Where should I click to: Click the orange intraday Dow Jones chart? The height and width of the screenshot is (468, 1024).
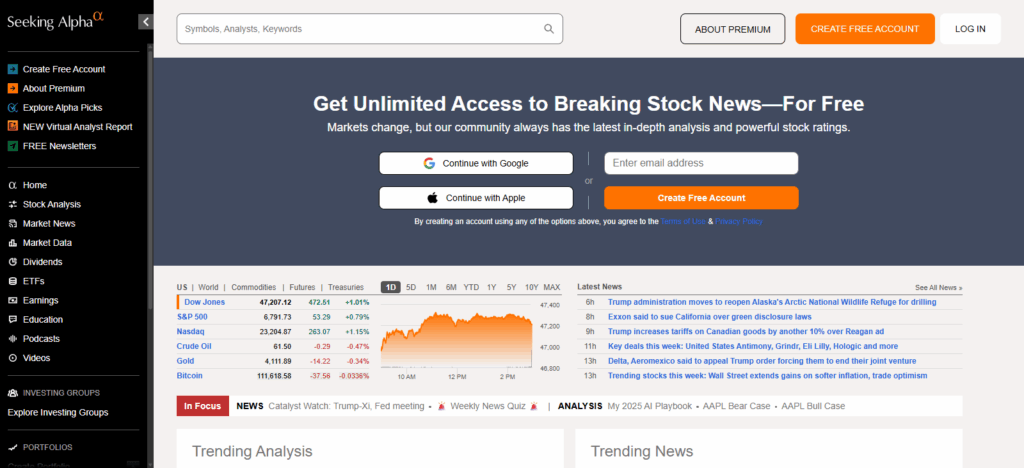point(456,340)
